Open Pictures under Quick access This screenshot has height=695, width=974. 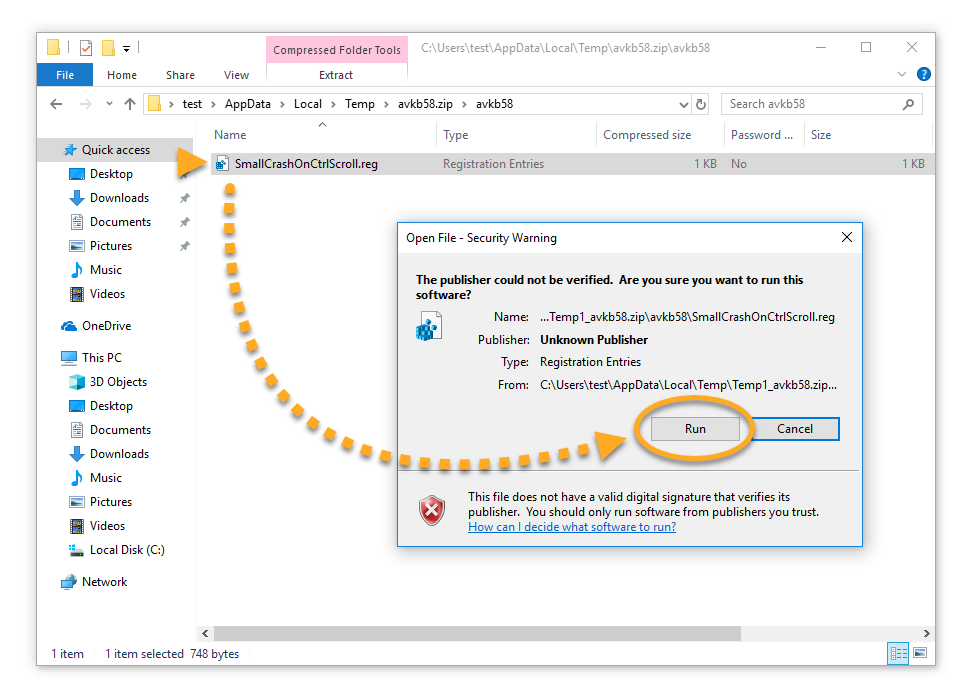click(111, 246)
